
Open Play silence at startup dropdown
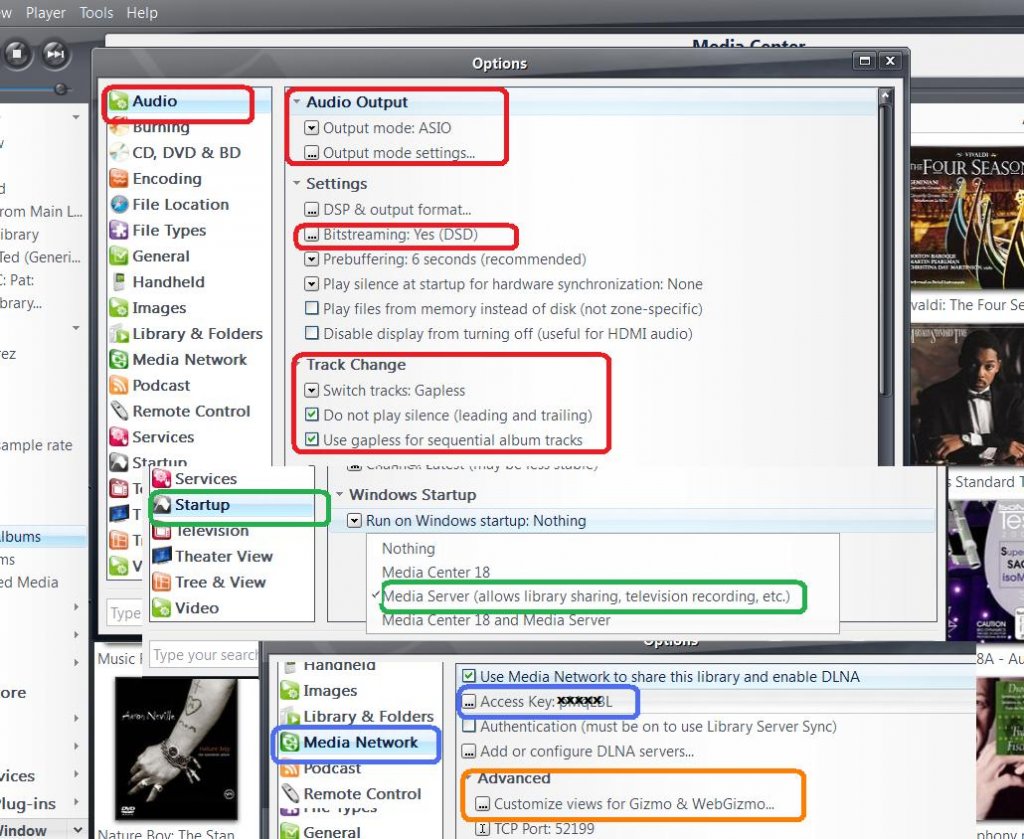pyautogui.click(x=312, y=284)
